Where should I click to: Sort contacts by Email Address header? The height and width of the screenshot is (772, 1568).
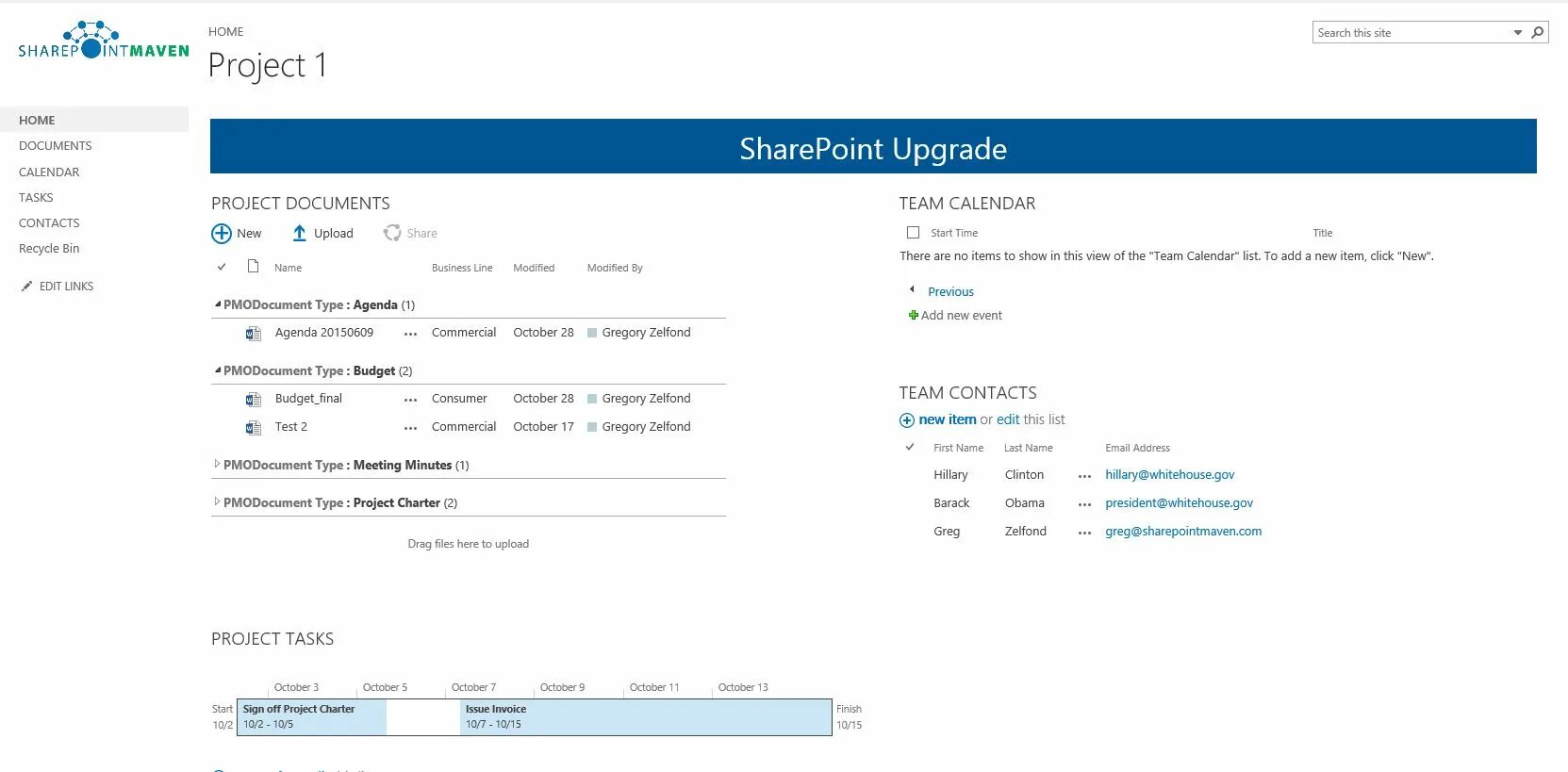pyautogui.click(x=1137, y=448)
